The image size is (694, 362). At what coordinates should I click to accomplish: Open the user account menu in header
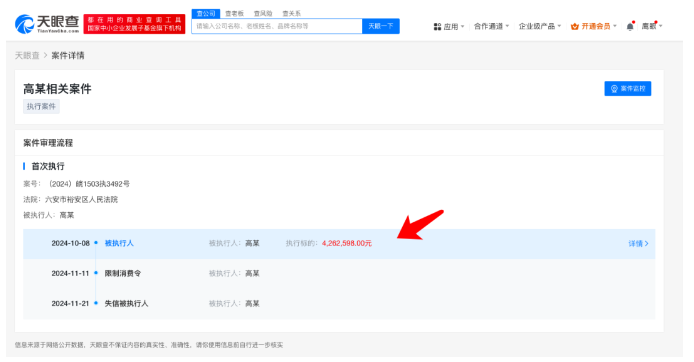pos(652,26)
